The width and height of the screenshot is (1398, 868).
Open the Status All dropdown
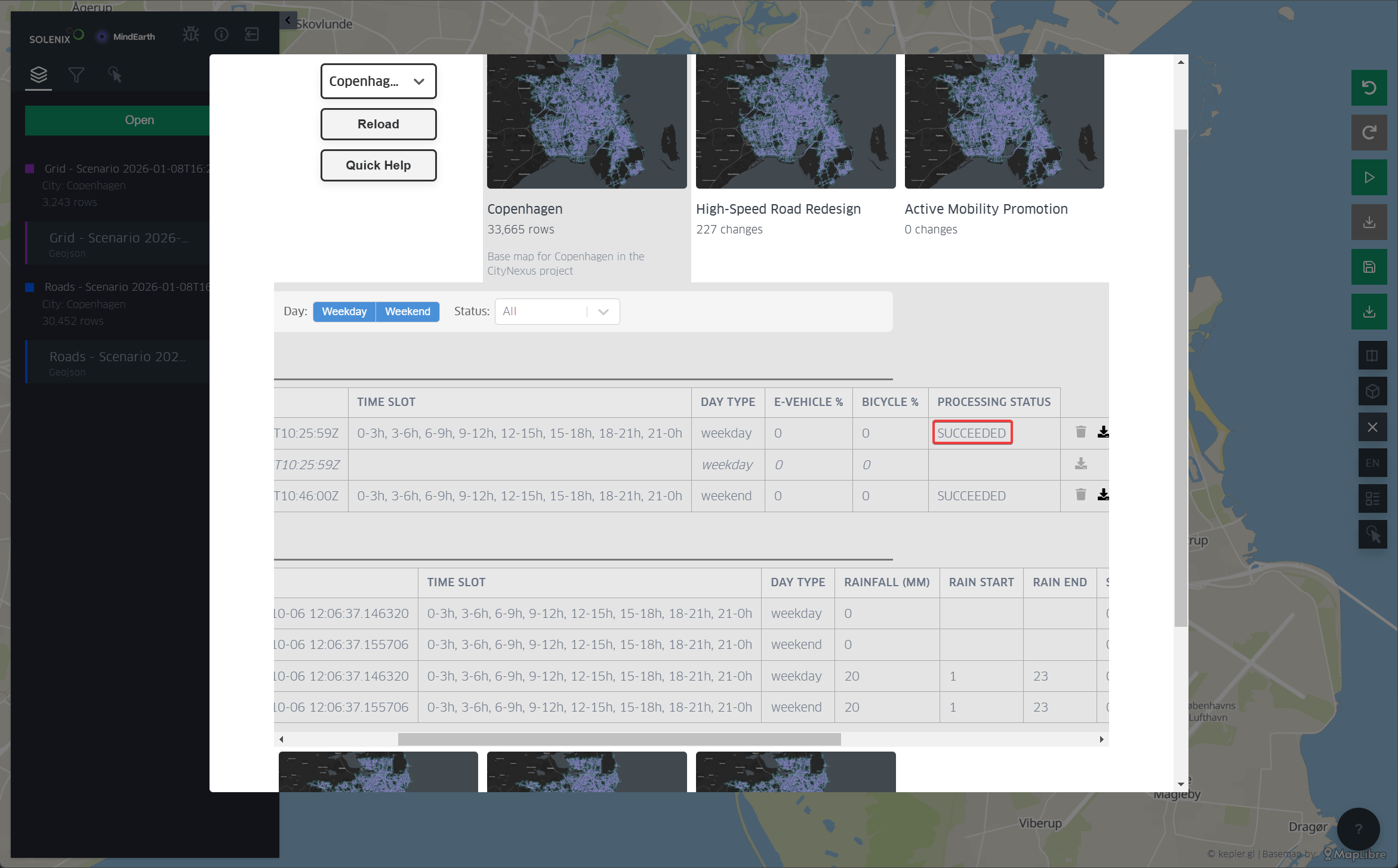click(556, 312)
